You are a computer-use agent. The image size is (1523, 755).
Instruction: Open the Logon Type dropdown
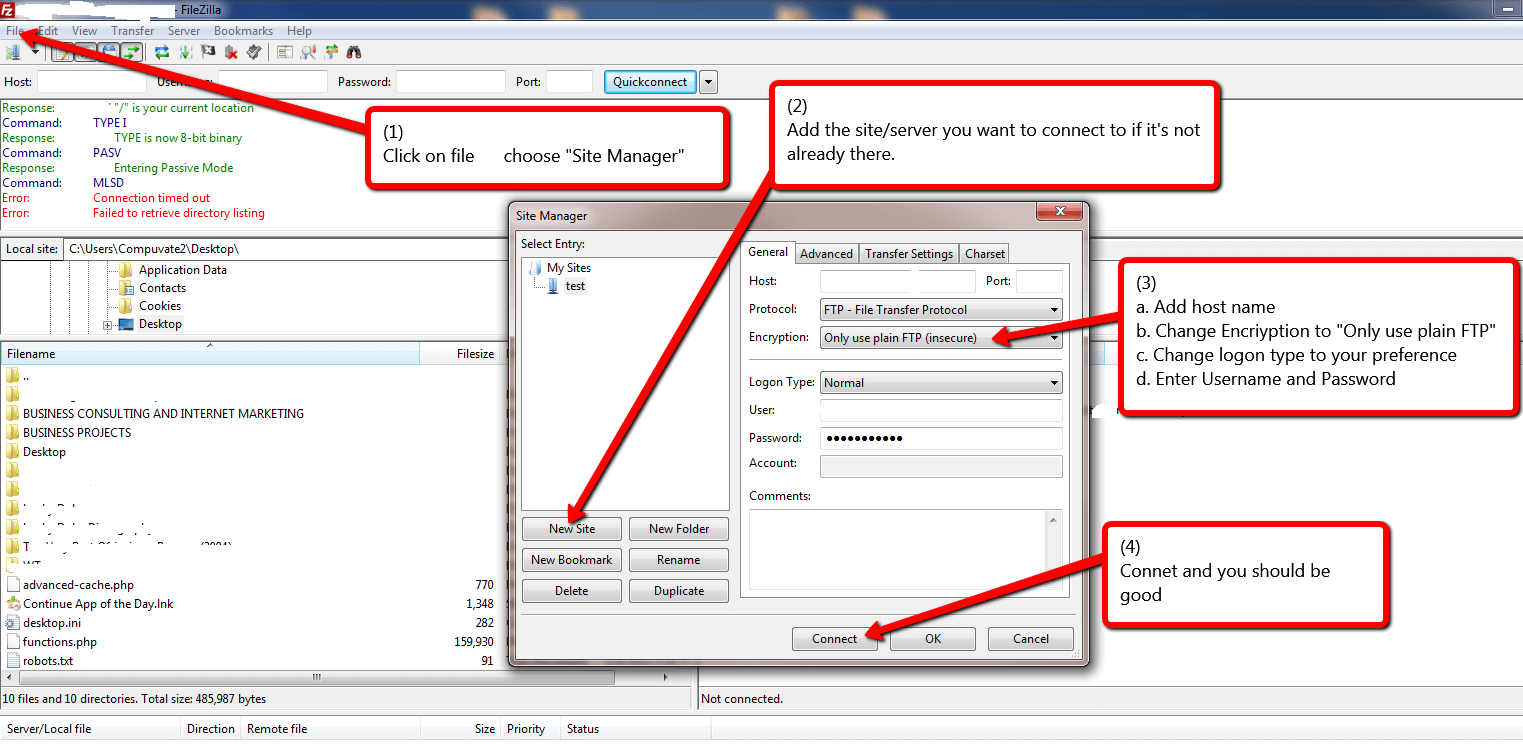click(941, 382)
